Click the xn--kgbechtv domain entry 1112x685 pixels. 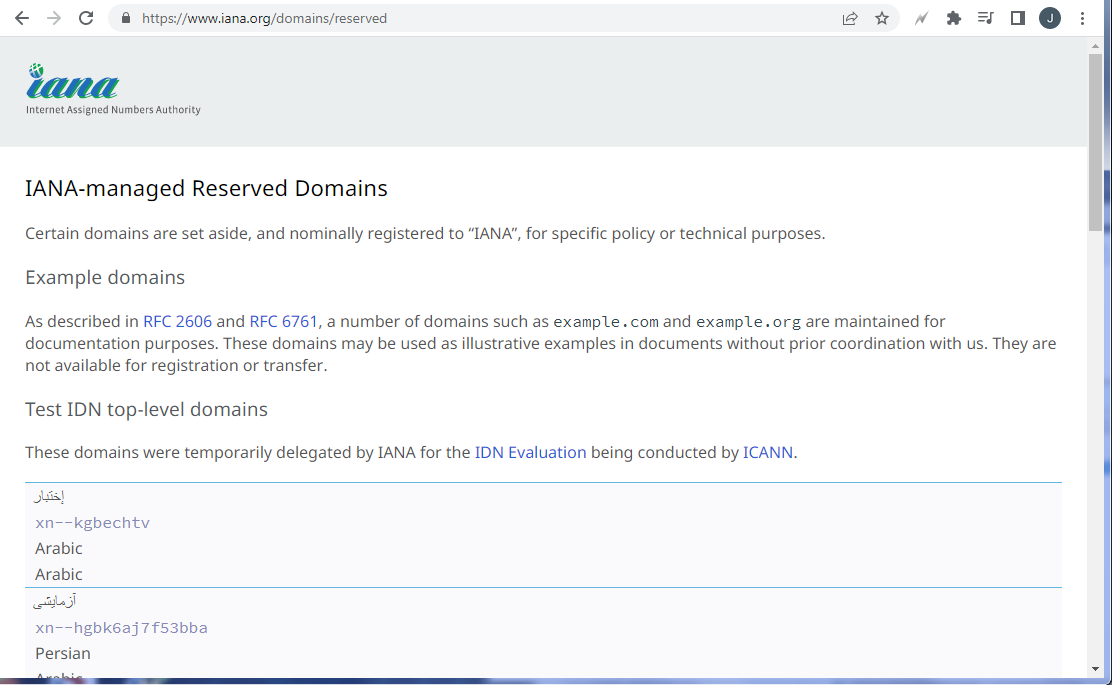[x=92, y=523]
